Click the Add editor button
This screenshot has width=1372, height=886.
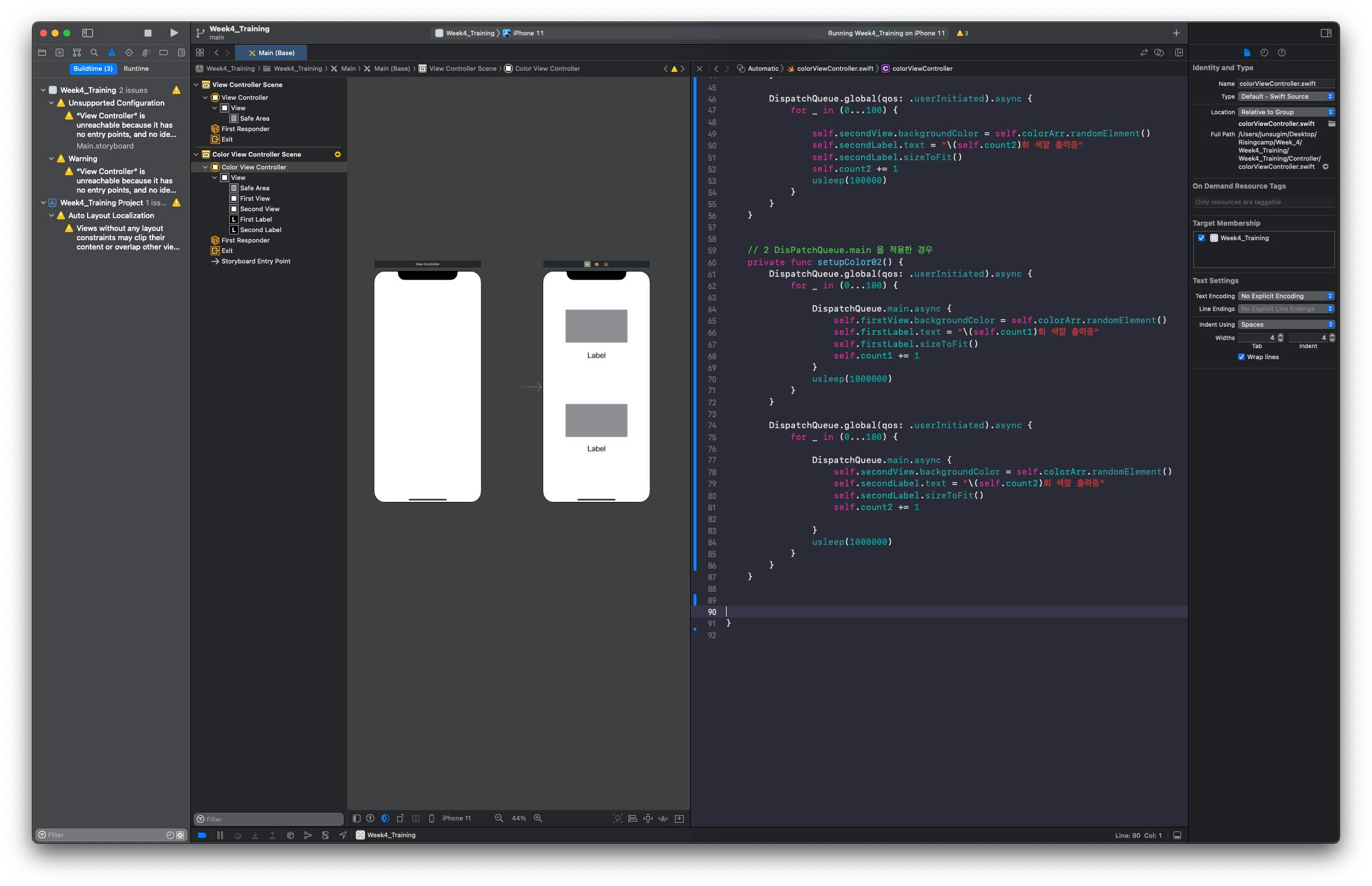click(x=1179, y=53)
